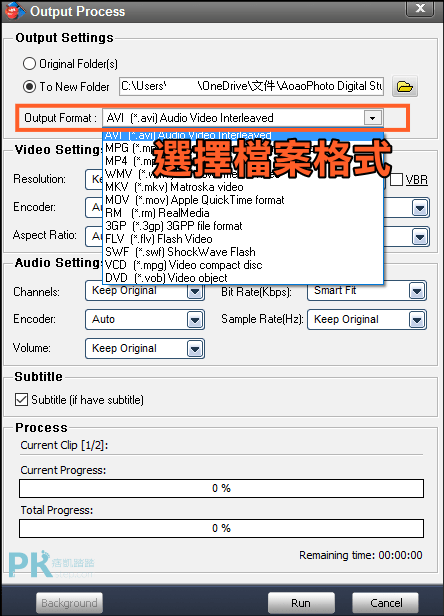Click the Current Progress bar
This screenshot has height=616, width=444.
(221, 488)
